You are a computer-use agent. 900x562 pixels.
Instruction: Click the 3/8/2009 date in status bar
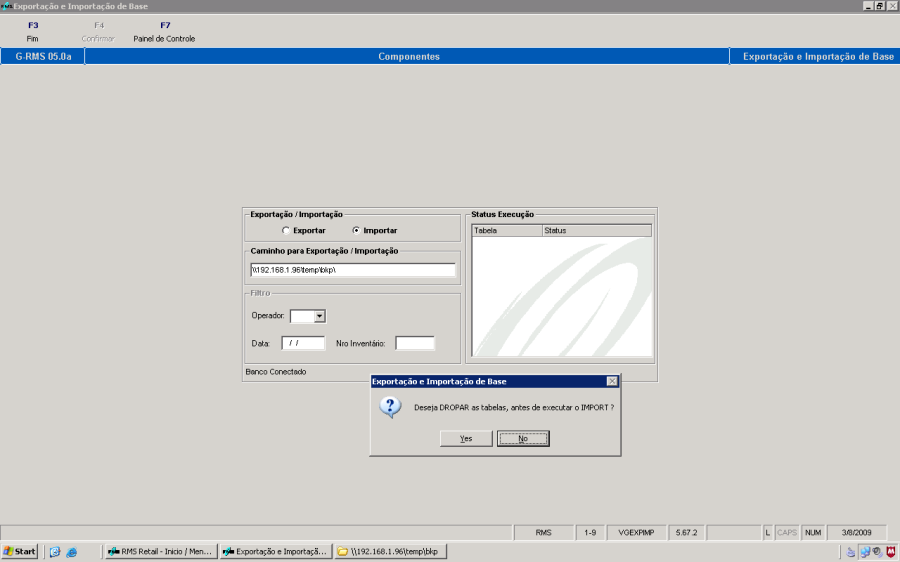click(856, 533)
